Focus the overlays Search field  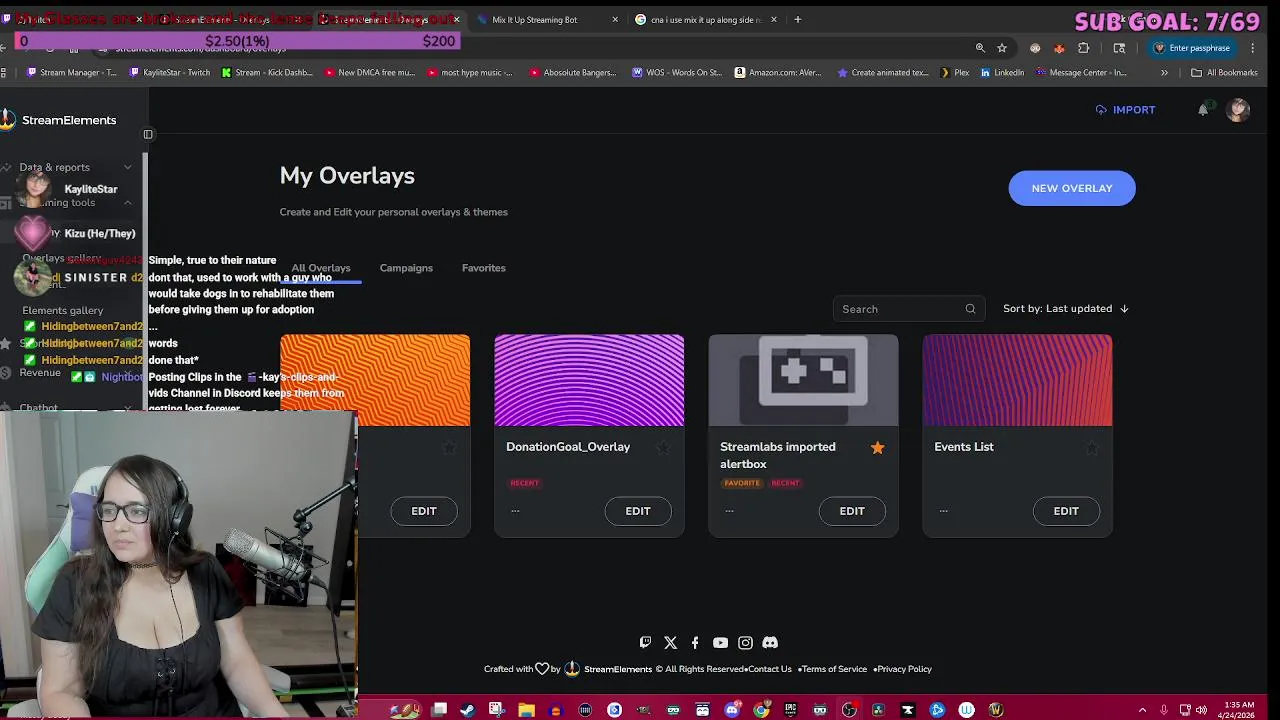click(x=909, y=309)
